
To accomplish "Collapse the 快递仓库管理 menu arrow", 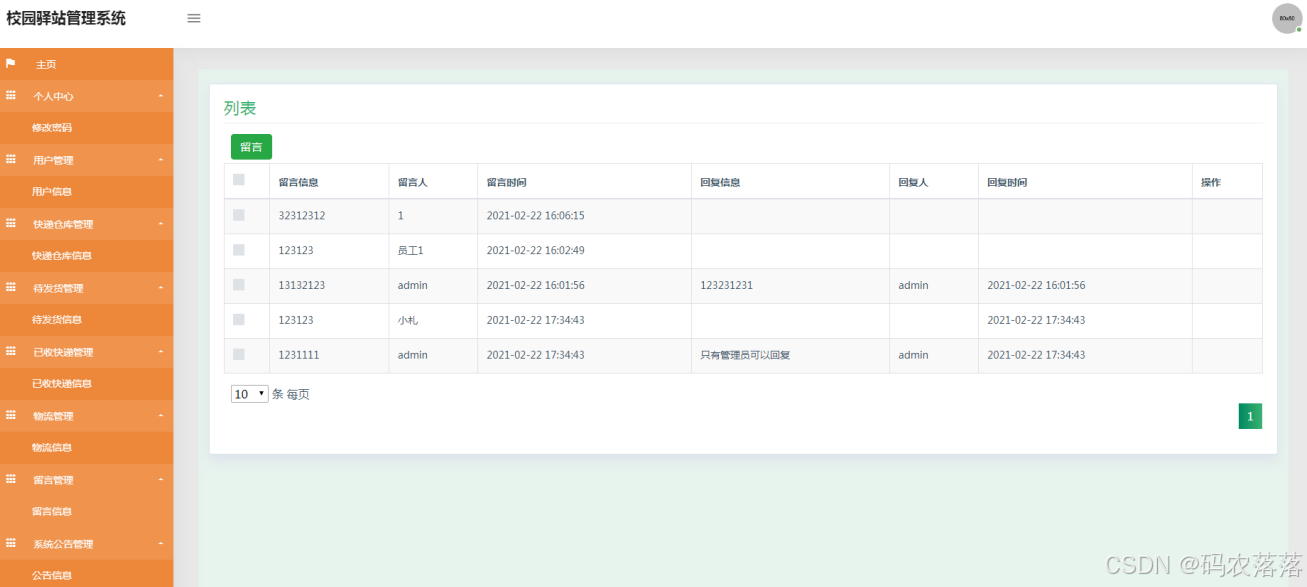I will coord(161,224).
